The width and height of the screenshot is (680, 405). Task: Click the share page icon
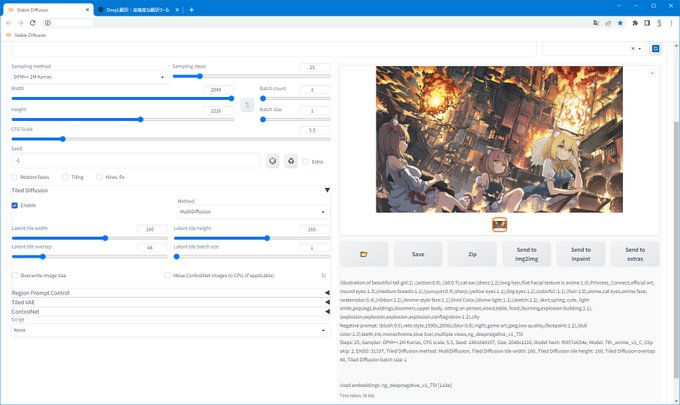pos(608,23)
